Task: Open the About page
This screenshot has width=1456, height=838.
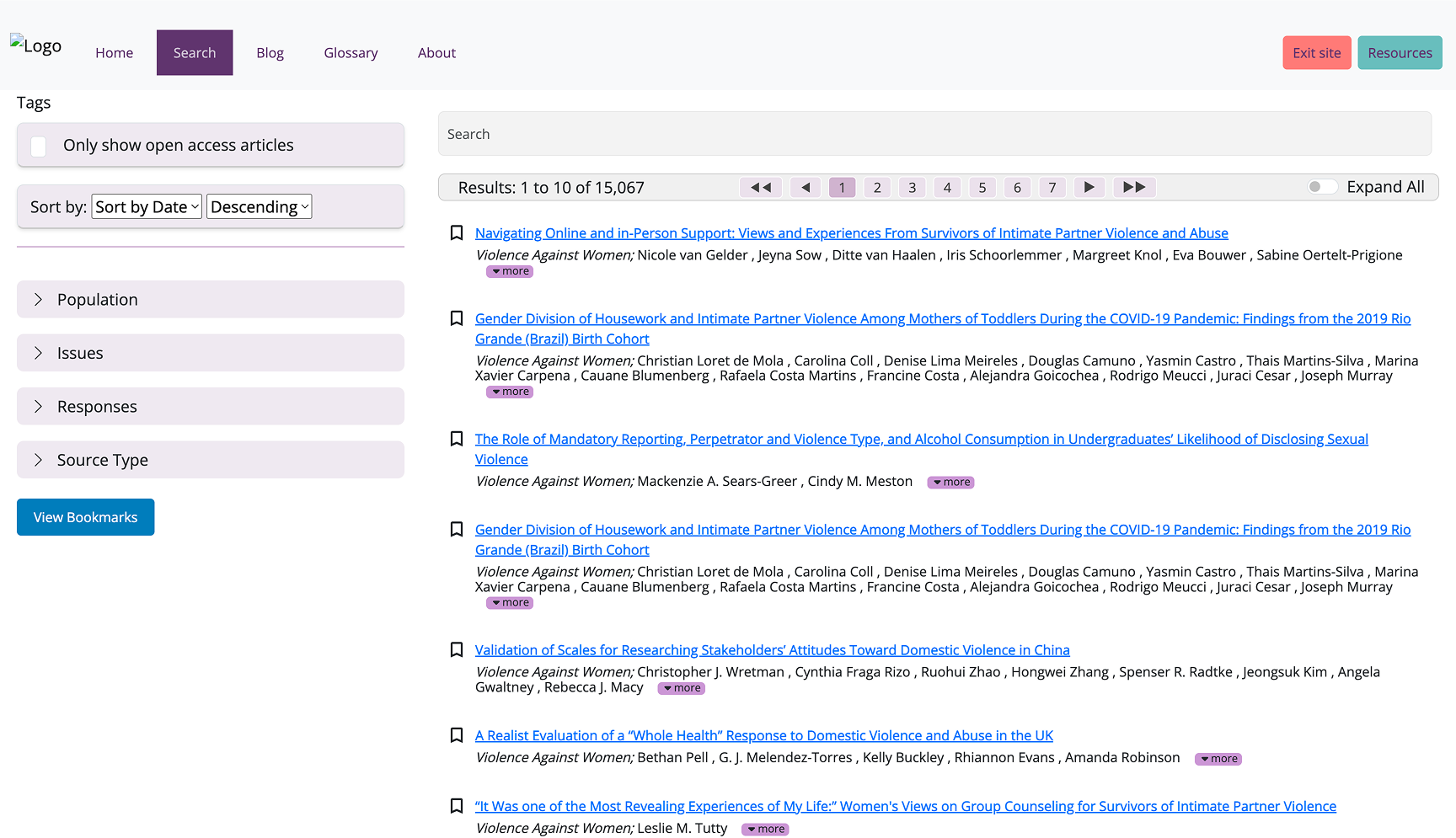Action: (x=437, y=53)
